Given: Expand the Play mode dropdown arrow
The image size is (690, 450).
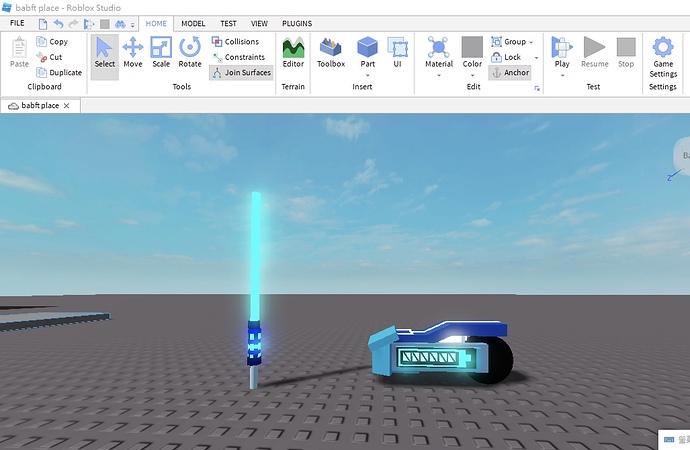Looking at the screenshot, I should pyautogui.click(x=562, y=75).
